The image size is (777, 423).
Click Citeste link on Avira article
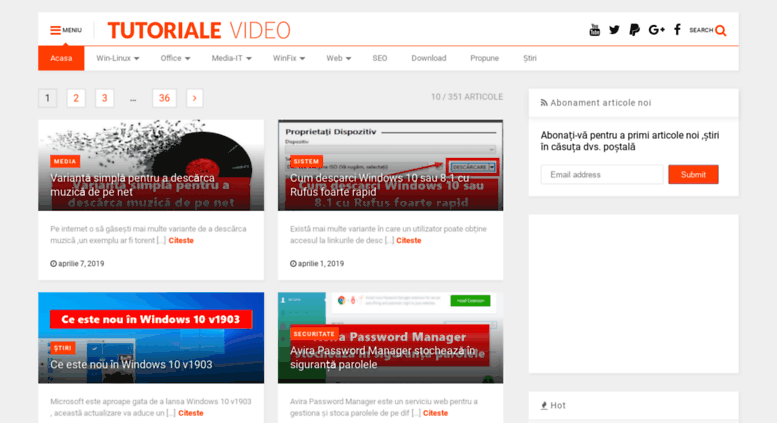coord(436,413)
